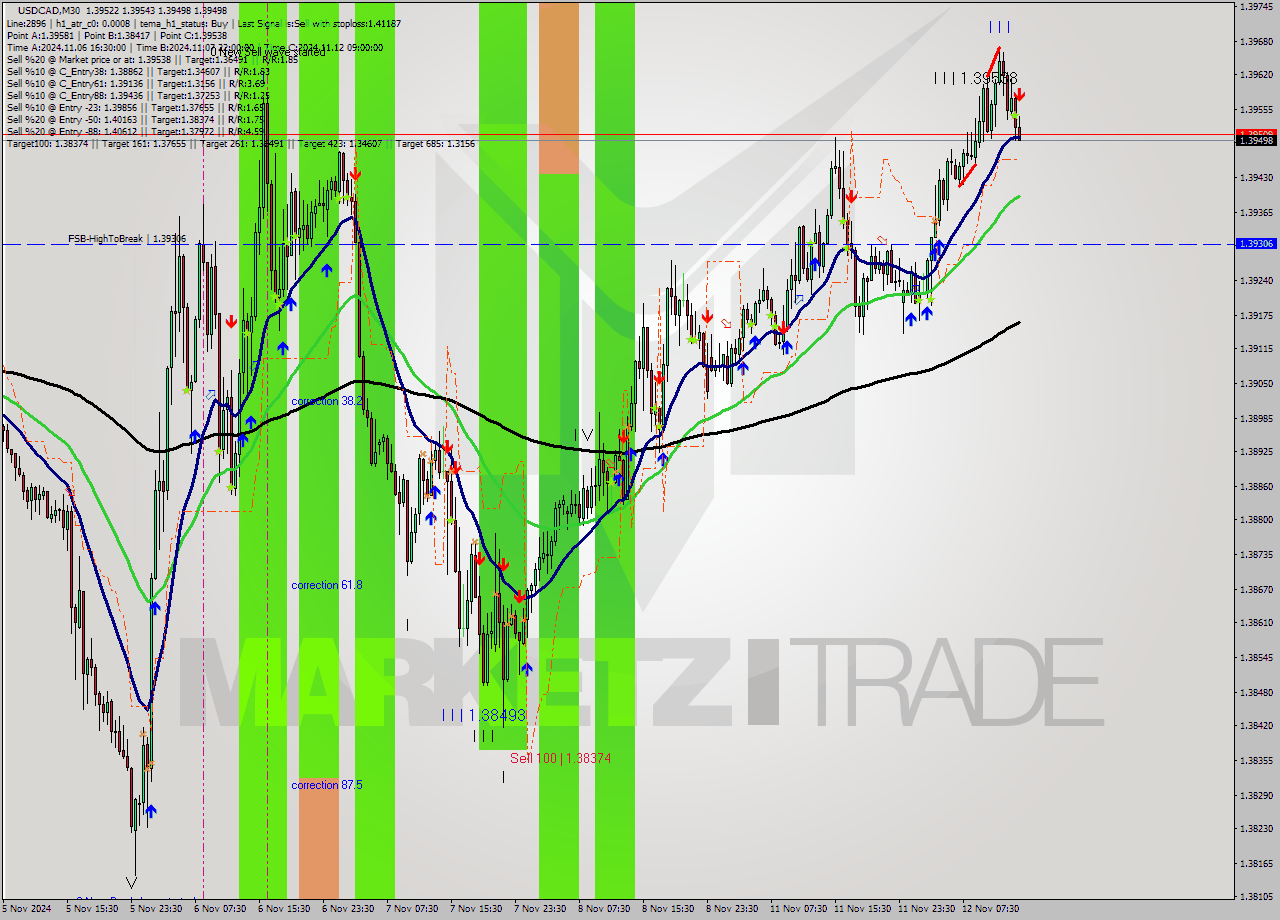Click the 1.39050 price axis label
The width and height of the screenshot is (1280, 920).
1255,383
